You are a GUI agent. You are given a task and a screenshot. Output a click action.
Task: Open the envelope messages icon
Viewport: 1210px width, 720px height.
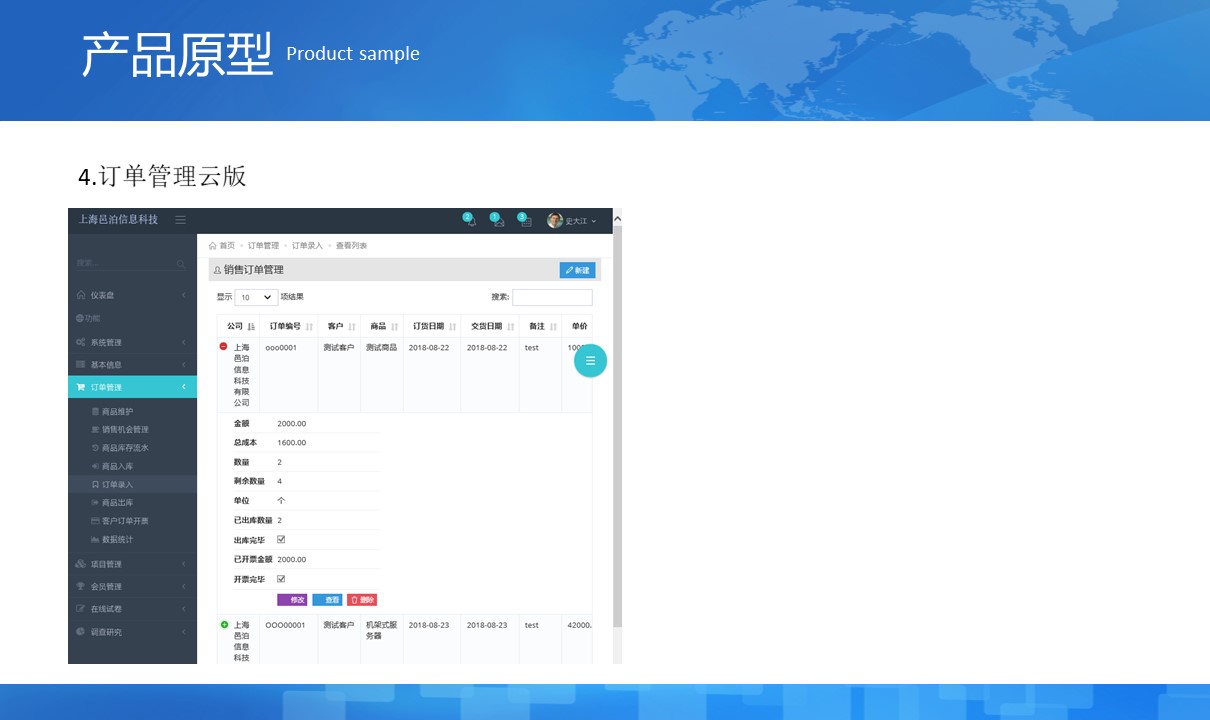point(498,221)
